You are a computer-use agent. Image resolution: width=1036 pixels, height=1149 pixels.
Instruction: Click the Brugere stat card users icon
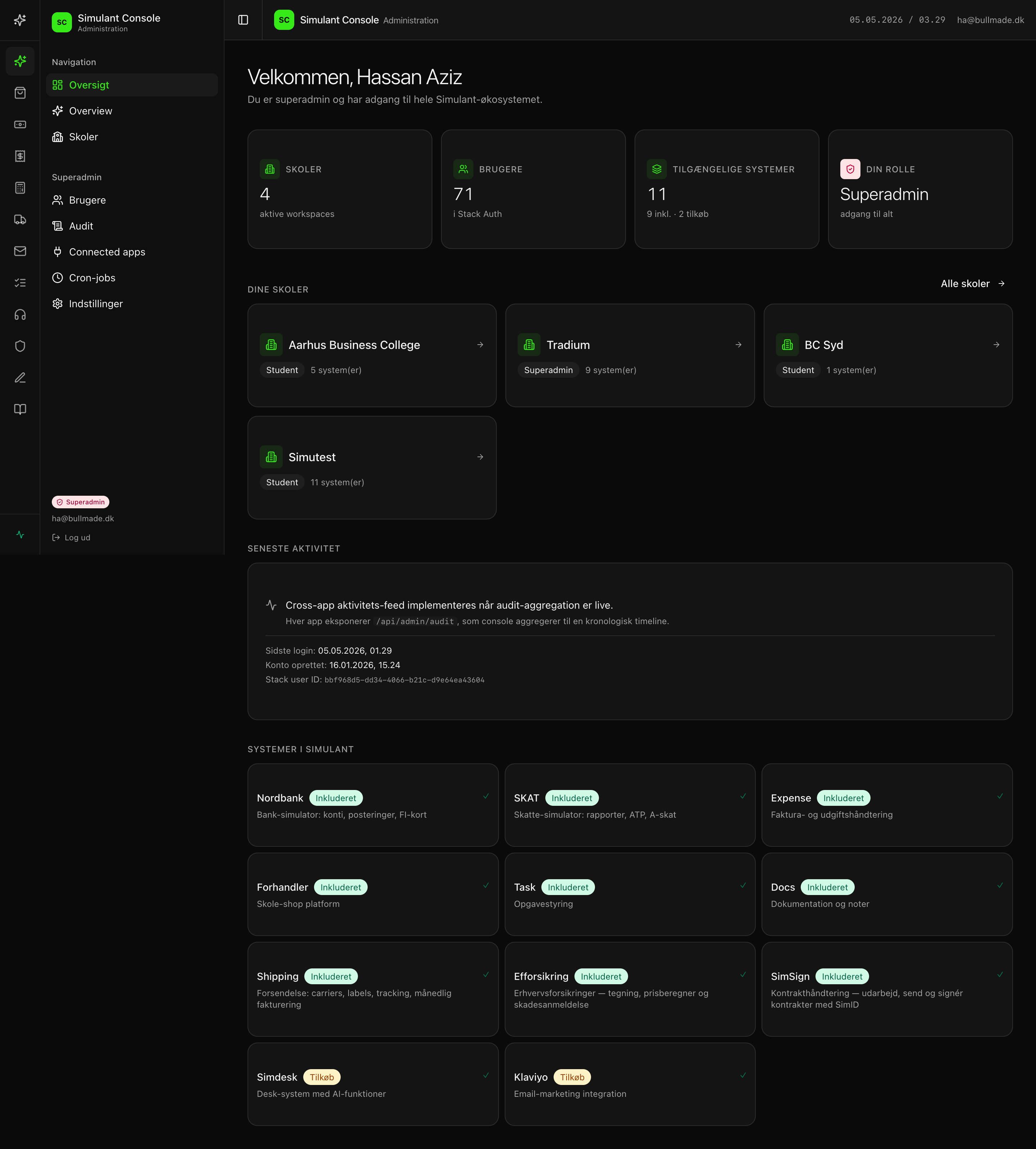tap(463, 169)
